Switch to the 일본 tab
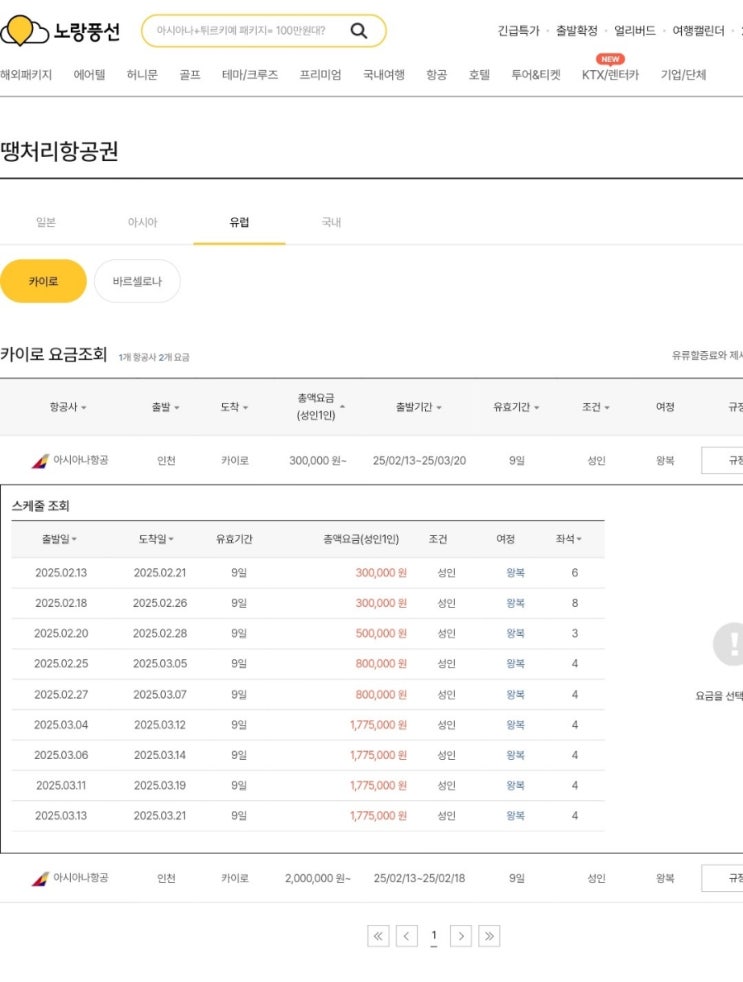The image size is (743, 982). (46, 222)
